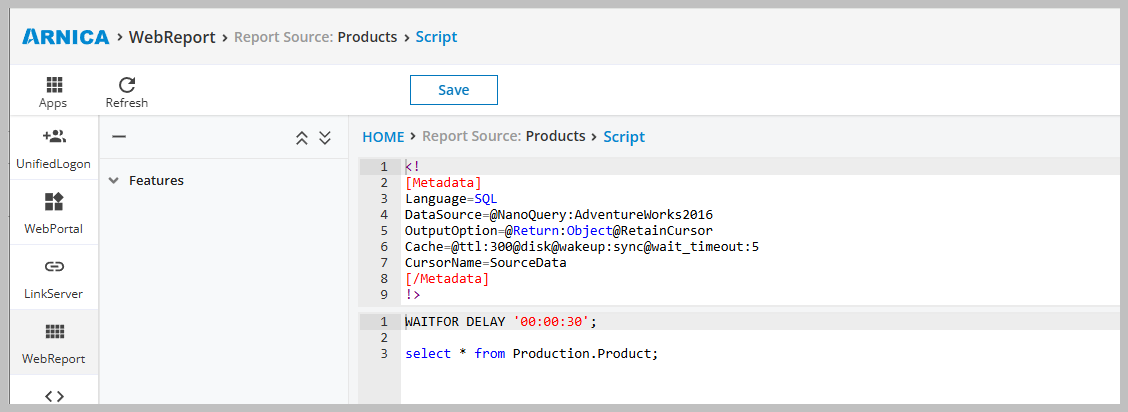Click Script in the top breadcrumb
The height and width of the screenshot is (412, 1128).
[436, 37]
